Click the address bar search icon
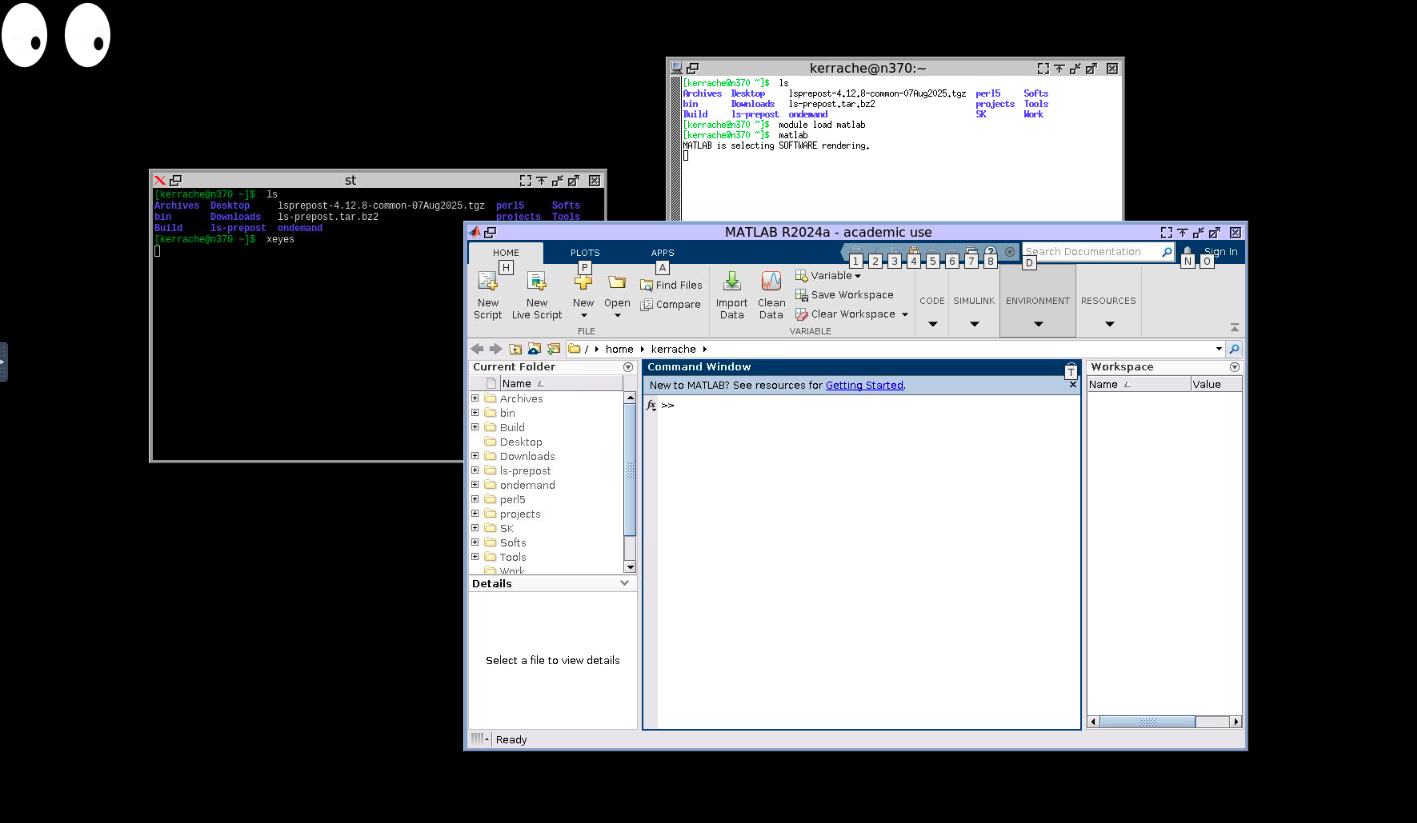Image resolution: width=1417 pixels, height=823 pixels. tap(1234, 349)
